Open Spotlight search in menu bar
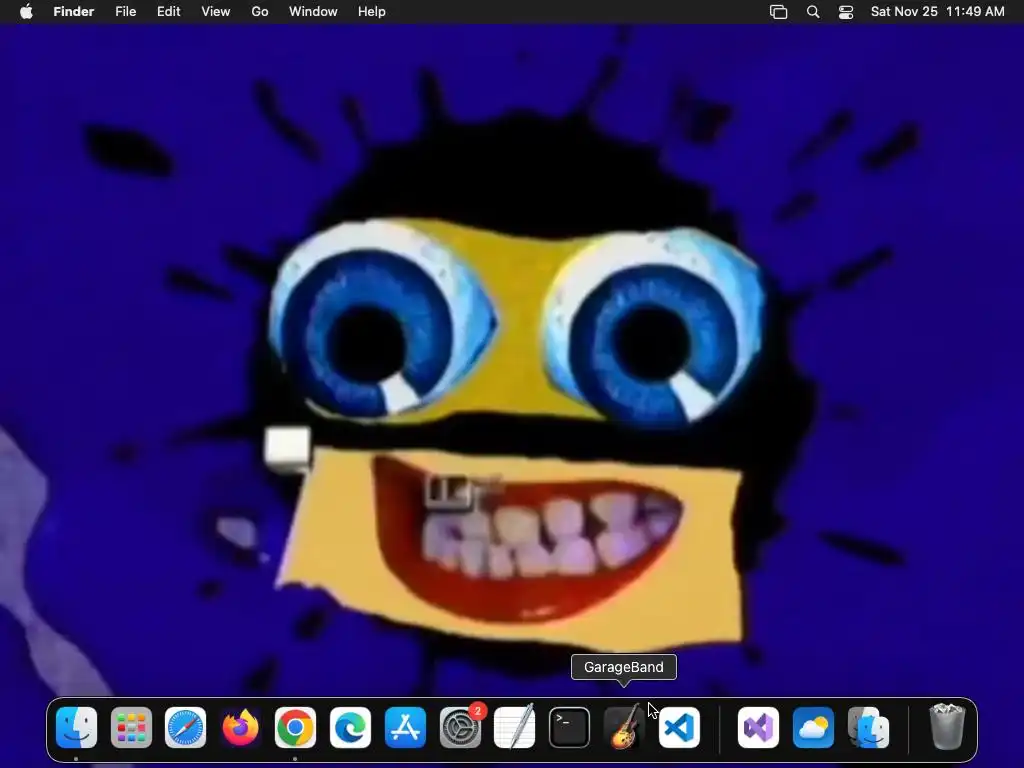The height and width of the screenshot is (768, 1024). (x=813, y=12)
